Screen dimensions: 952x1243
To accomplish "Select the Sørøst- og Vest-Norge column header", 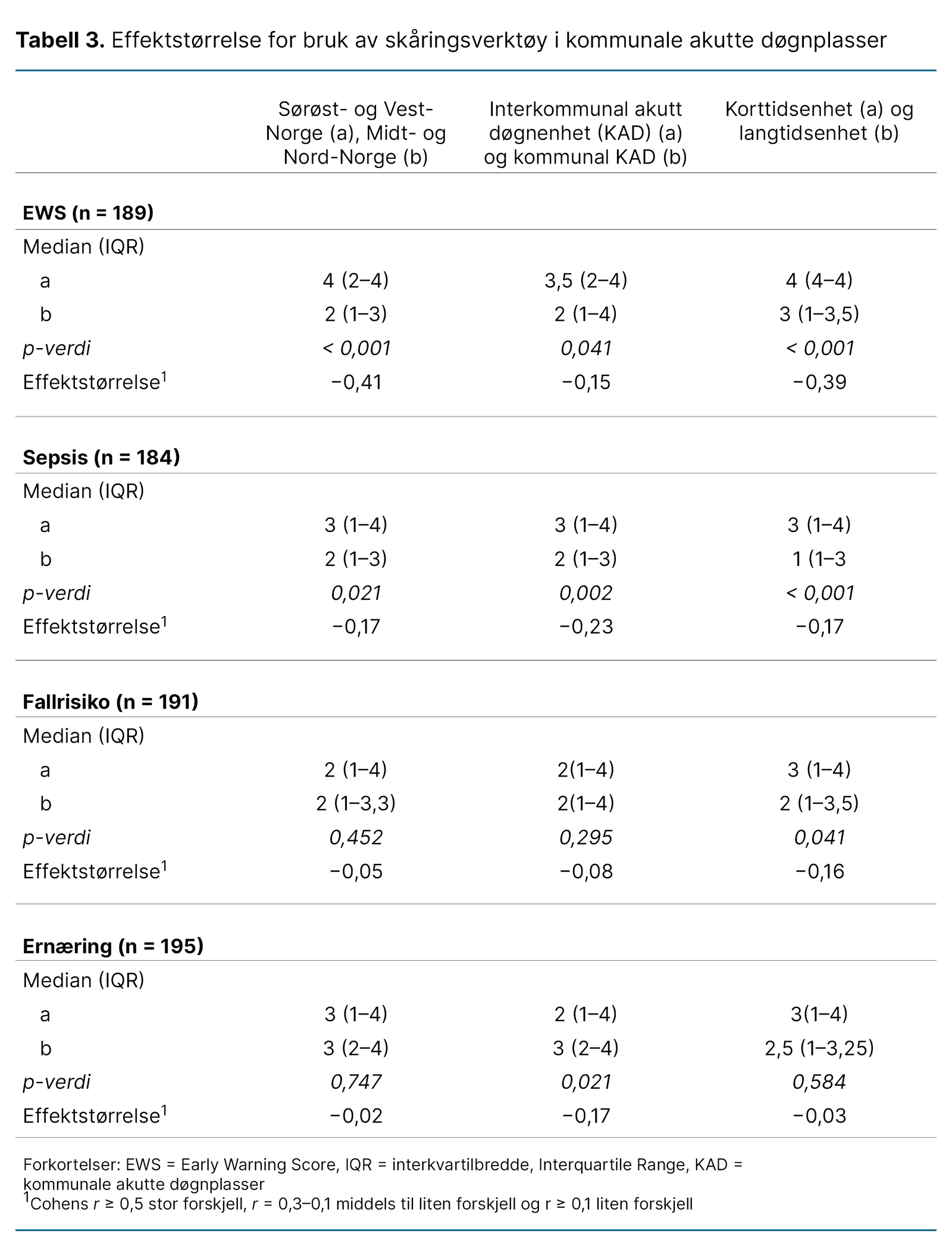I will [x=355, y=133].
